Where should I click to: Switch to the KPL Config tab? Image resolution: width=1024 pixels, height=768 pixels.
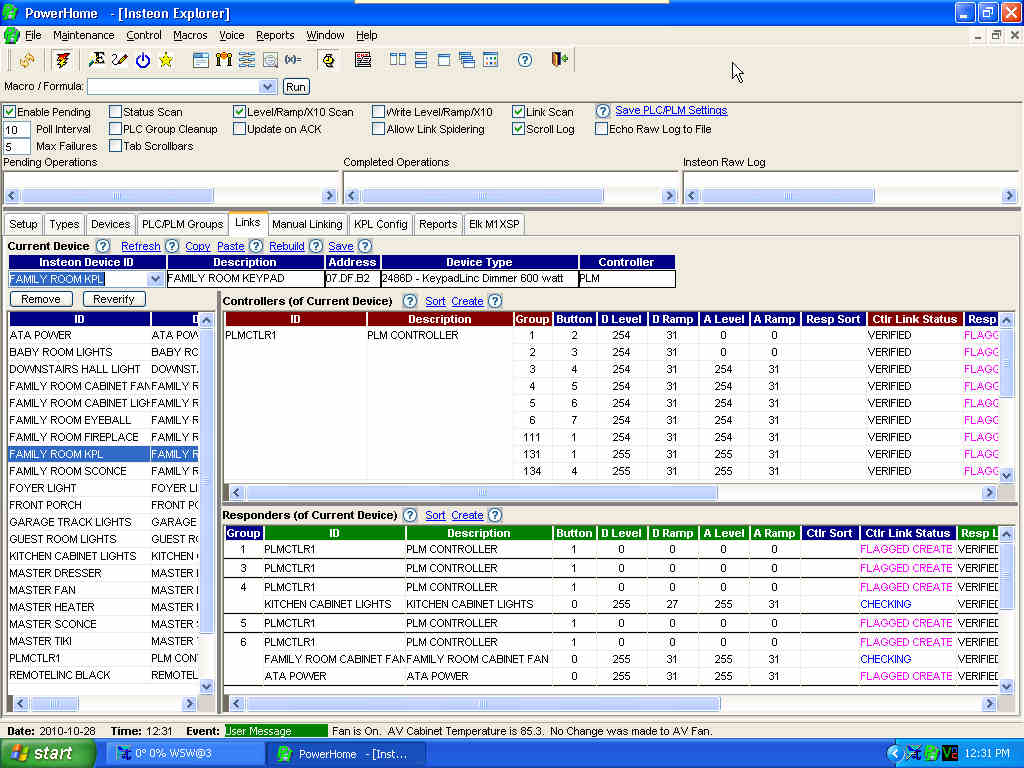click(381, 224)
